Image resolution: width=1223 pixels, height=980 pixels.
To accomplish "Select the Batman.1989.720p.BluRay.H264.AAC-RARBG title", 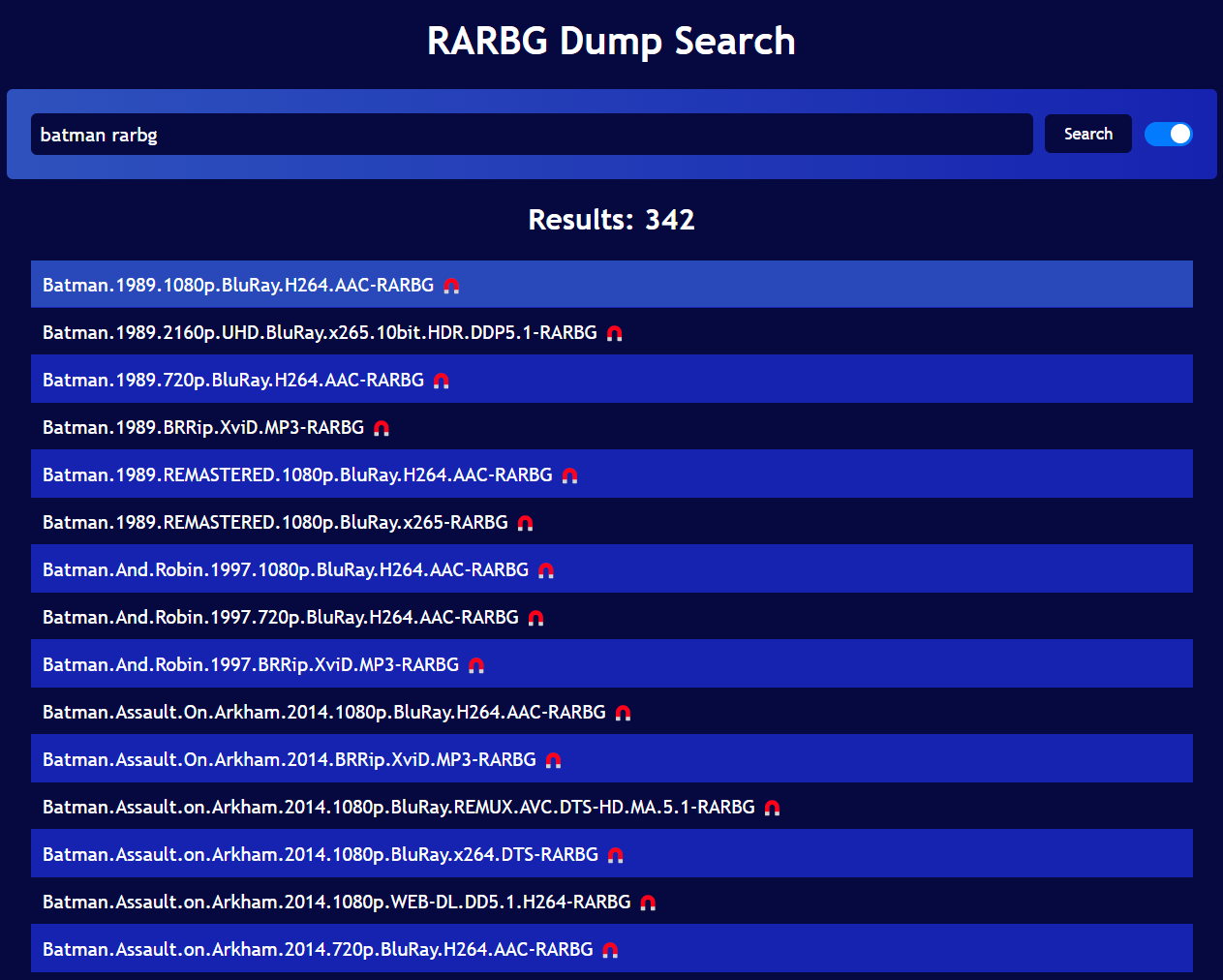I will pyautogui.click(x=233, y=380).
